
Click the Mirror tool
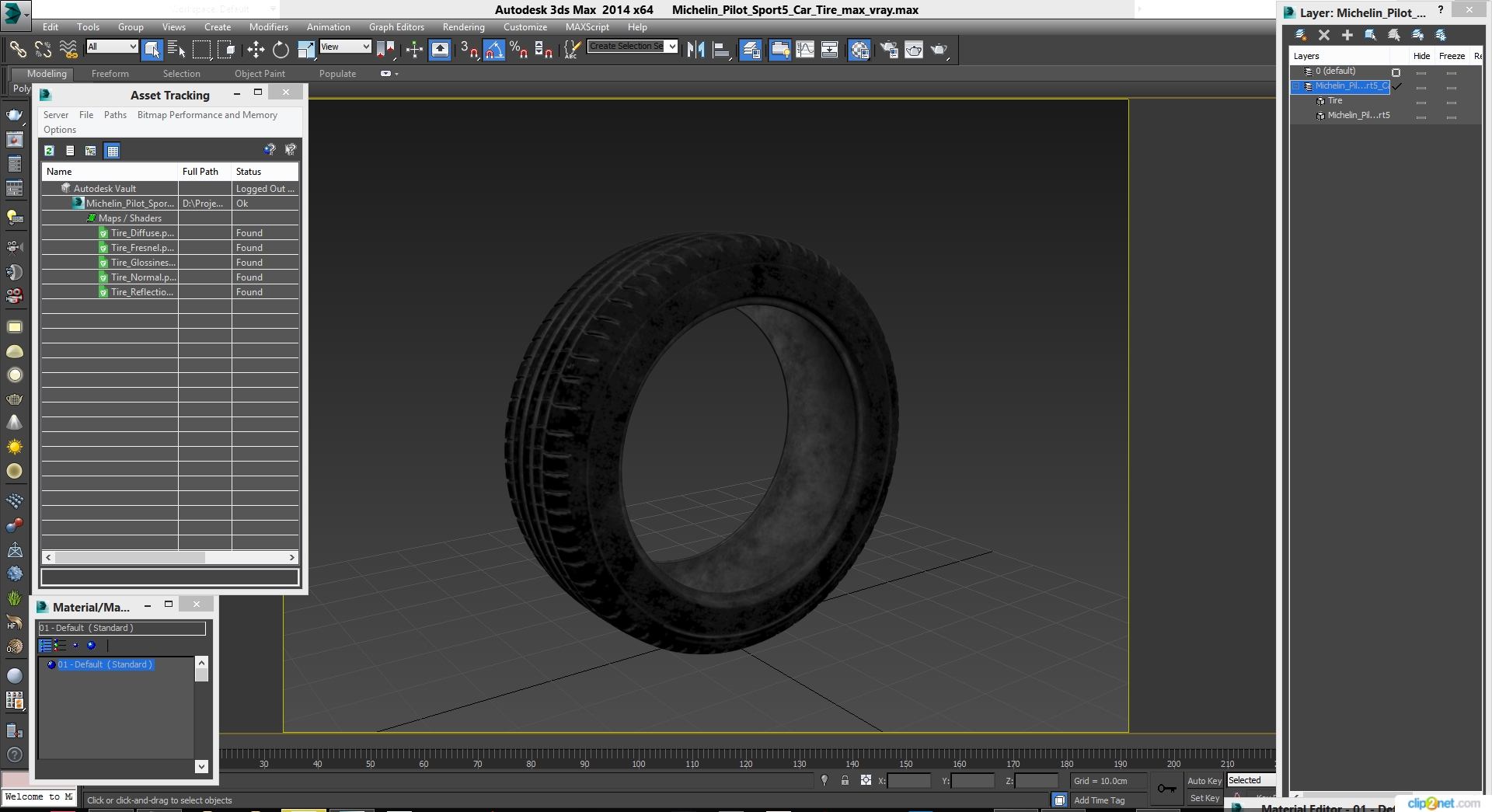click(x=695, y=50)
